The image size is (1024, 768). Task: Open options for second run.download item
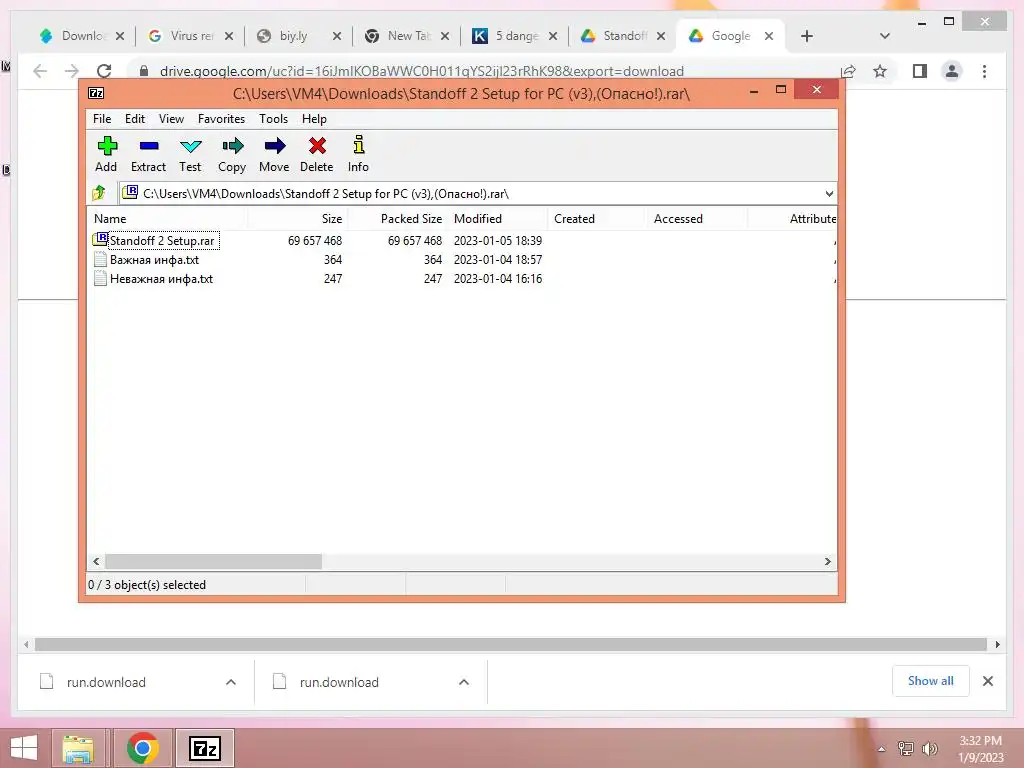pyautogui.click(x=464, y=682)
